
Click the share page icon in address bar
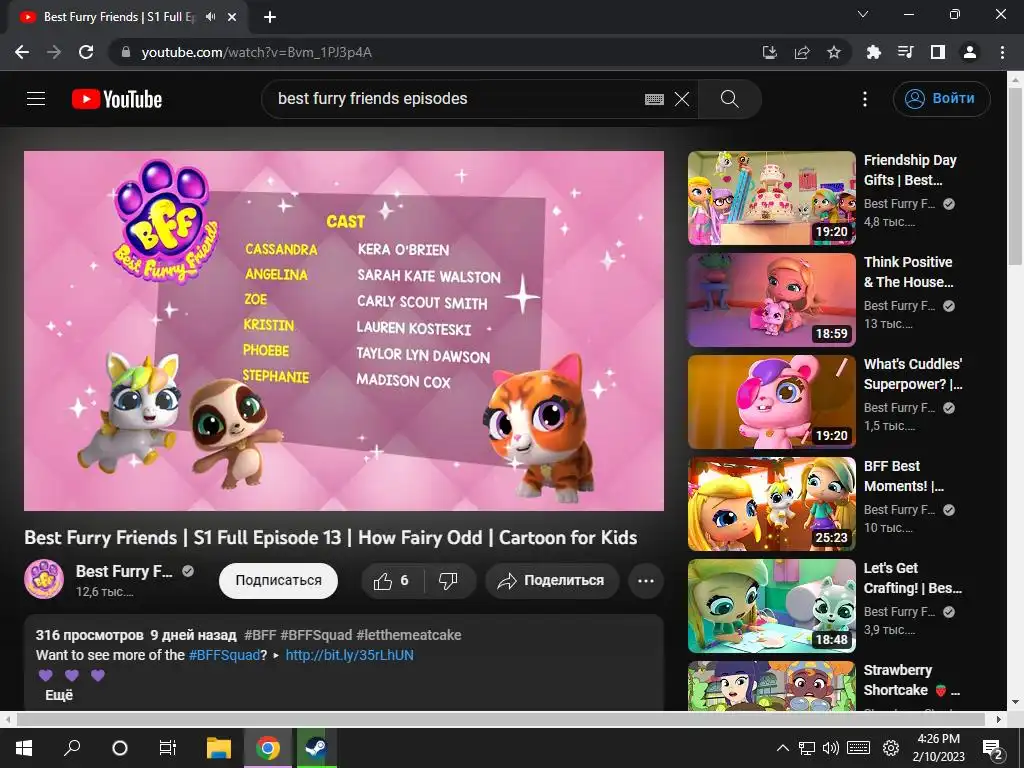(802, 52)
